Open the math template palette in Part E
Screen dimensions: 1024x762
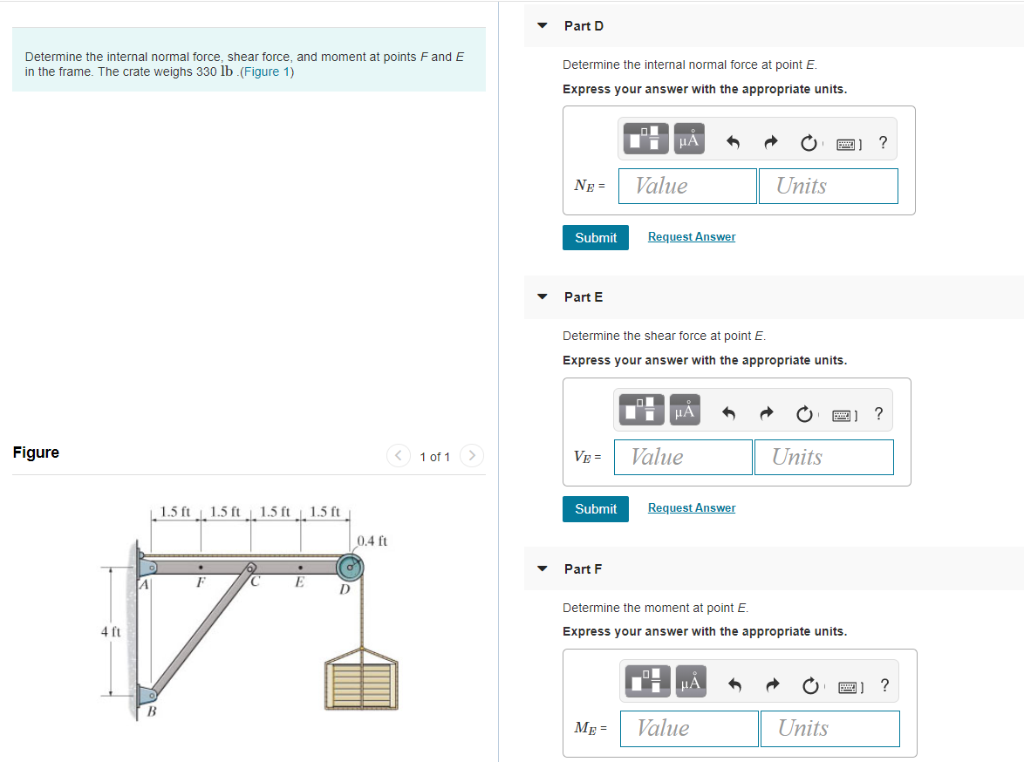[643, 410]
